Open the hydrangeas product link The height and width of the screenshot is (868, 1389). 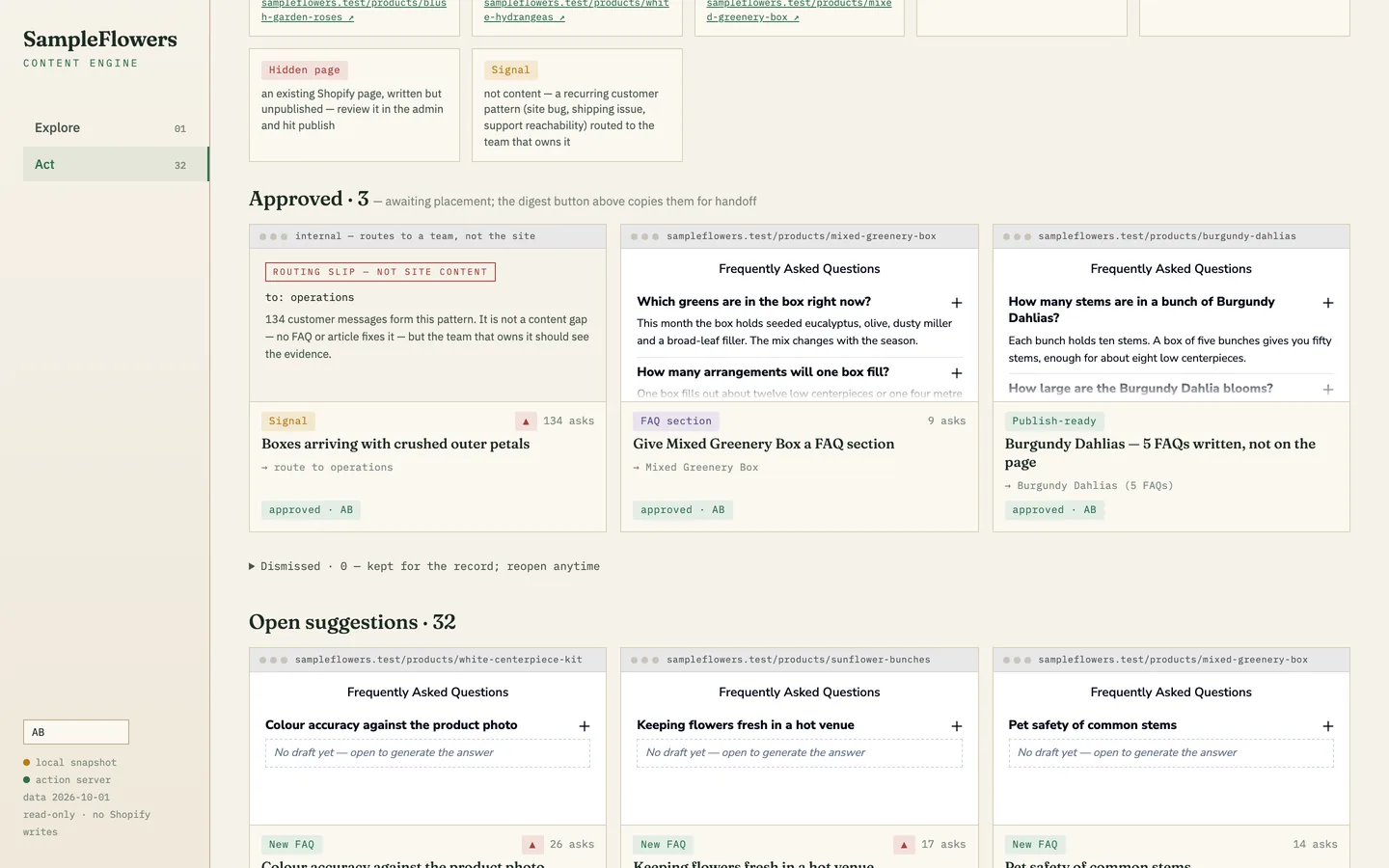point(577,11)
